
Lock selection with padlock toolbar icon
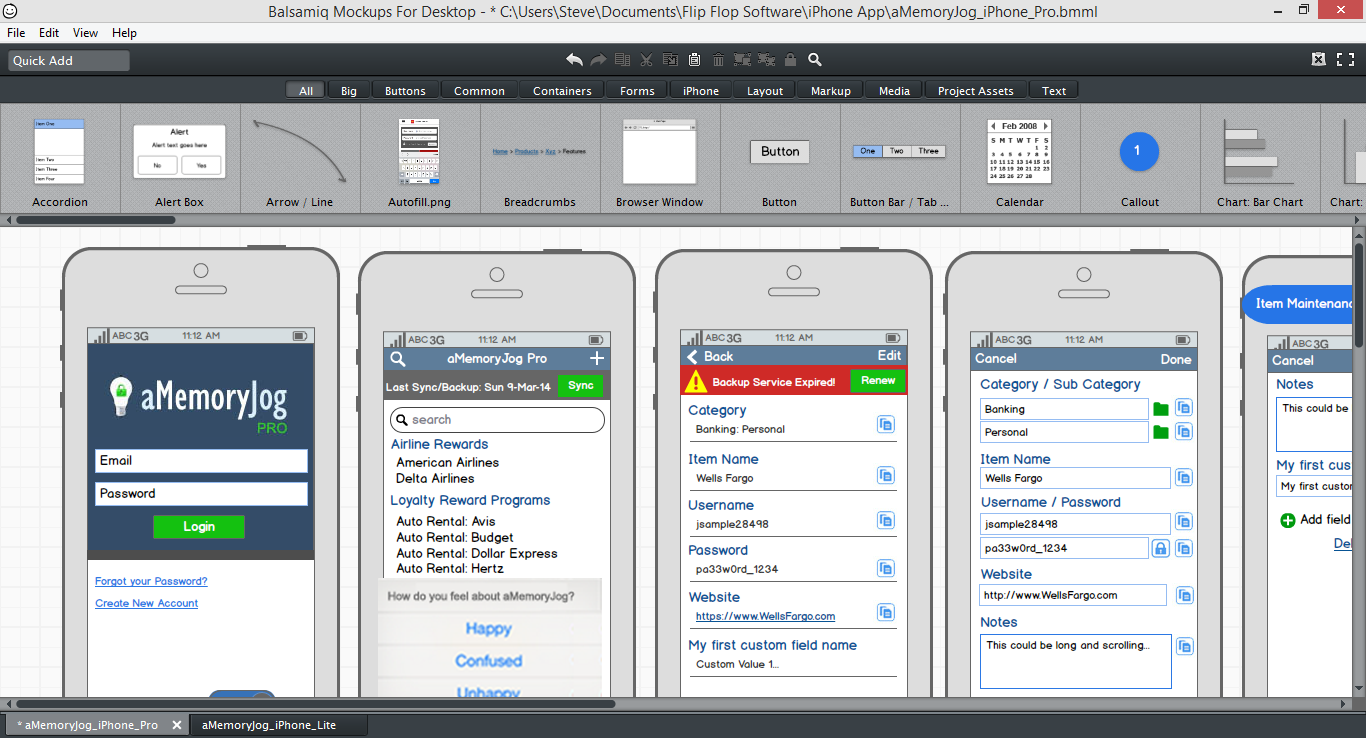(791, 60)
